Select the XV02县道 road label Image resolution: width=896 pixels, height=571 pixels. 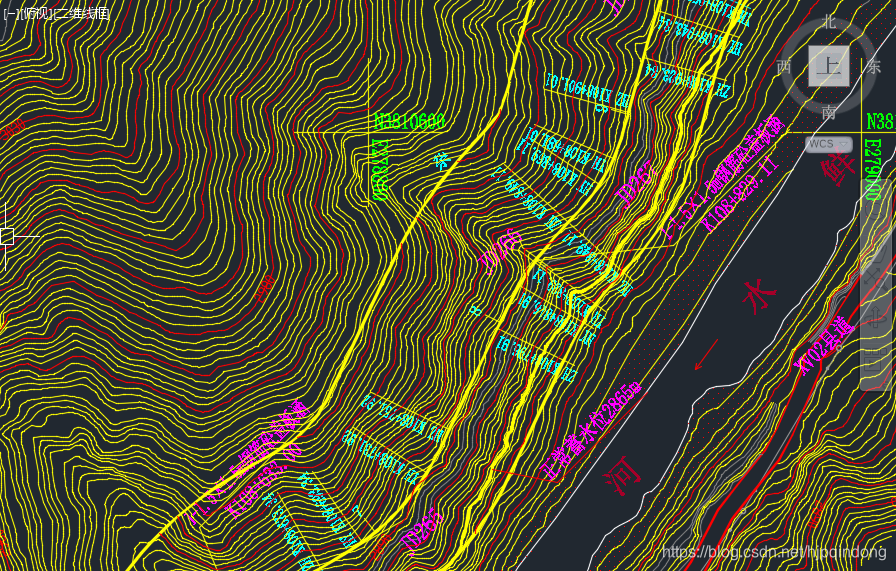pyautogui.click(x=826, y=345)
